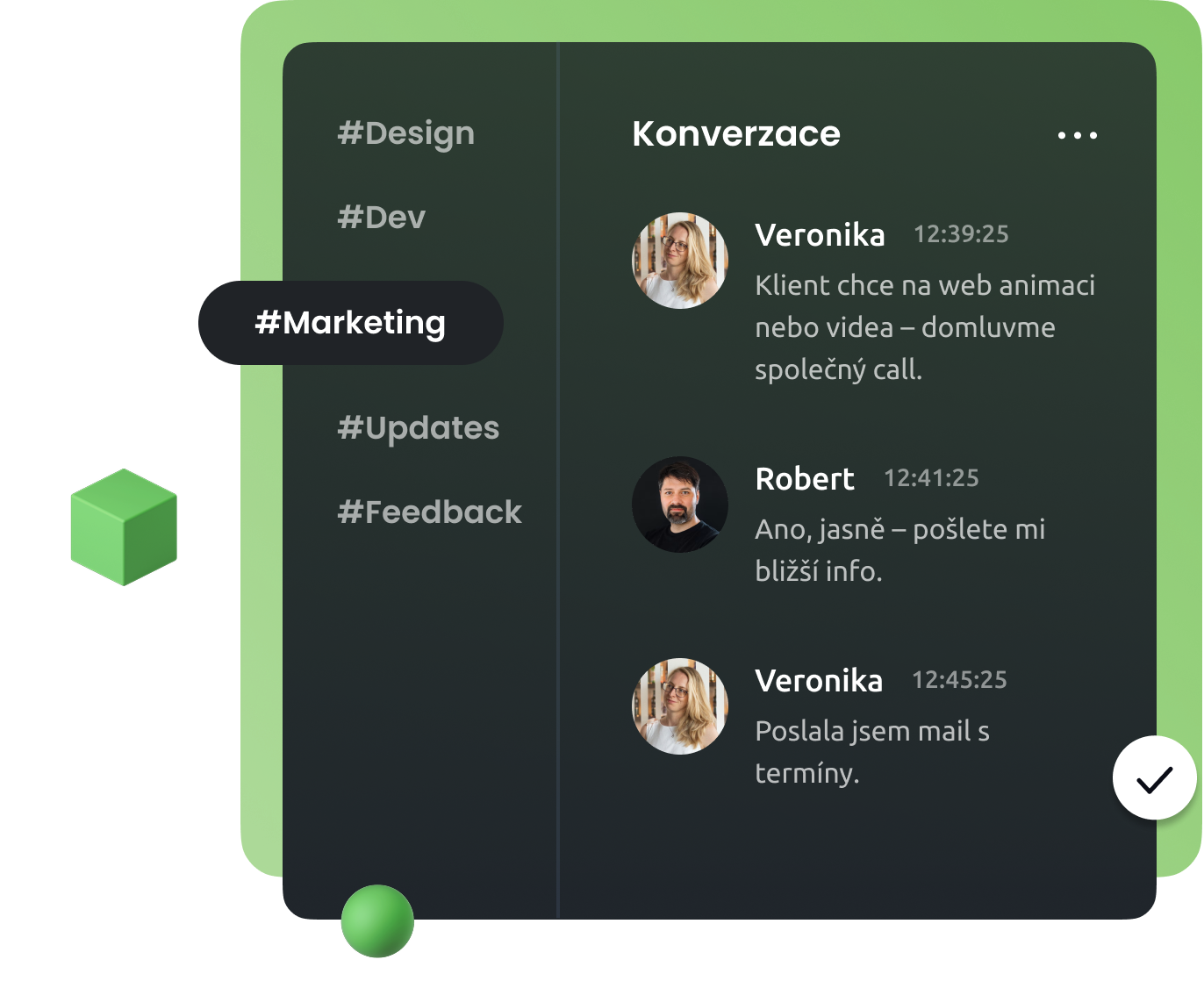Screen dimensions: 1204x981
Task: Open Robert's profile avatar
Action: pos(680,504)
